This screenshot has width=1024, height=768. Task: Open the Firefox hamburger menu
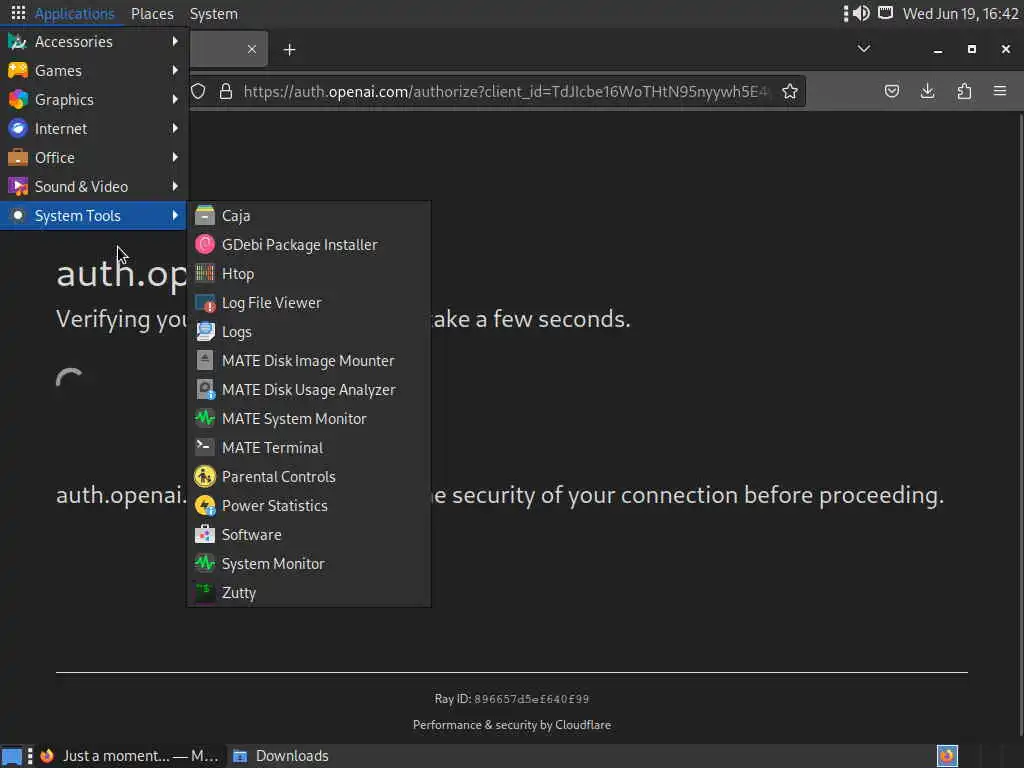pos(1000,91)
